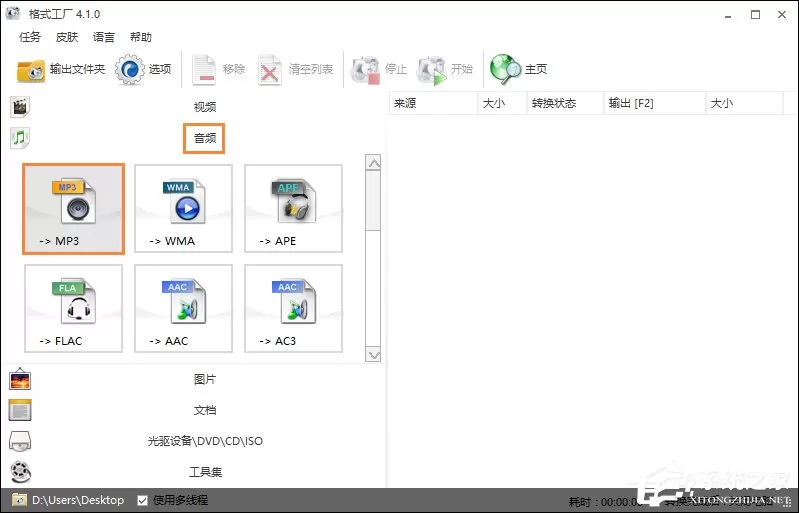Open the 主页 homepage globe icon
The width and height of the screenshot is (799, 513).
pos(505,69)
